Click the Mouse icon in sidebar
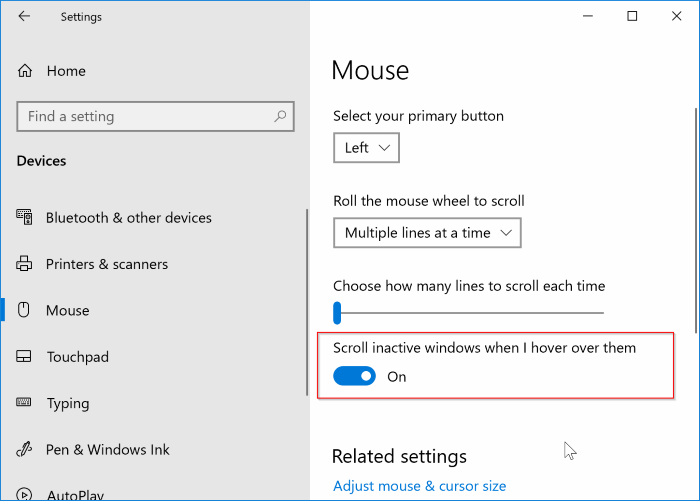 [25, 311]
